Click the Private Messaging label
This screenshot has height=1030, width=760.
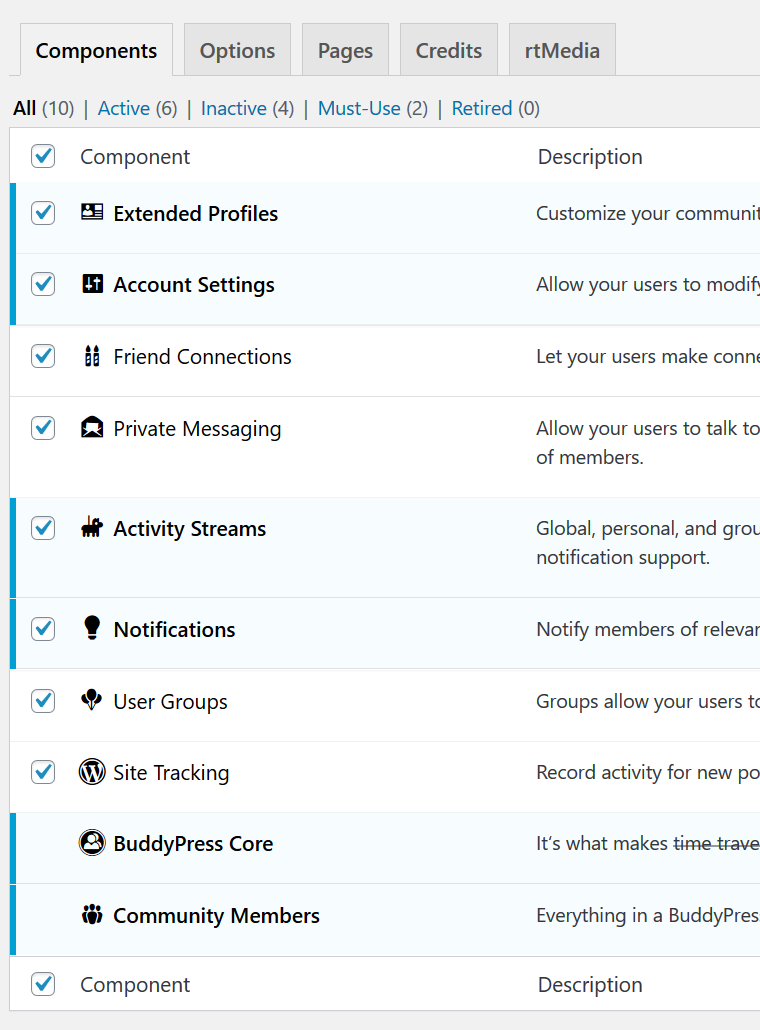coord(197,428)
